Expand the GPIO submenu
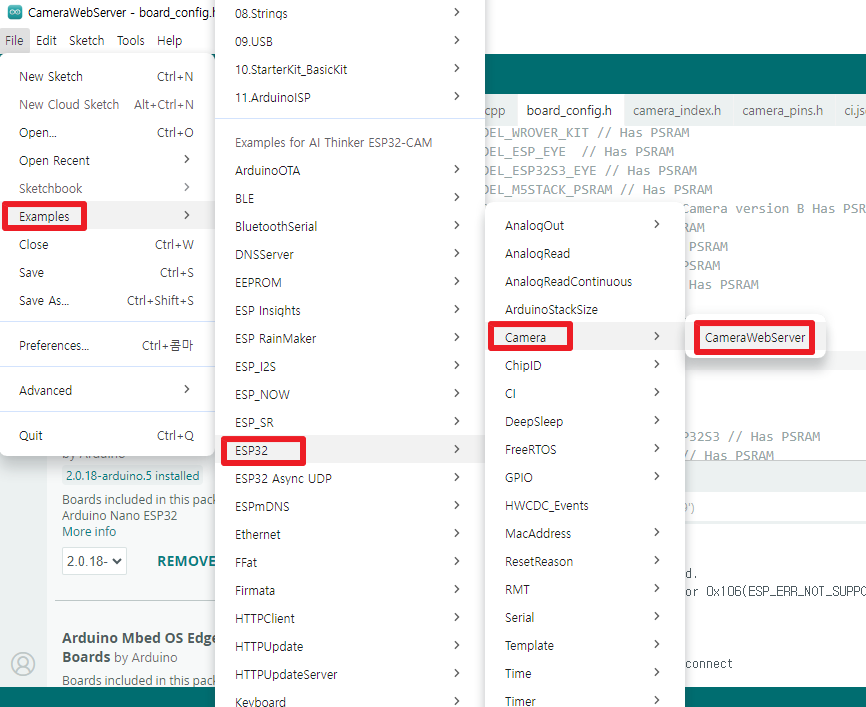The width and height of the screenshot is (866, 707). (585, 477)
